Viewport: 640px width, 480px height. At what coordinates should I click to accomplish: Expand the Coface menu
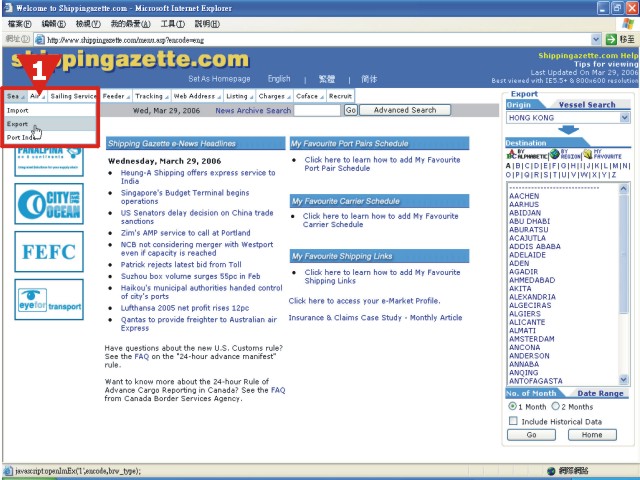tap(309, 96)
